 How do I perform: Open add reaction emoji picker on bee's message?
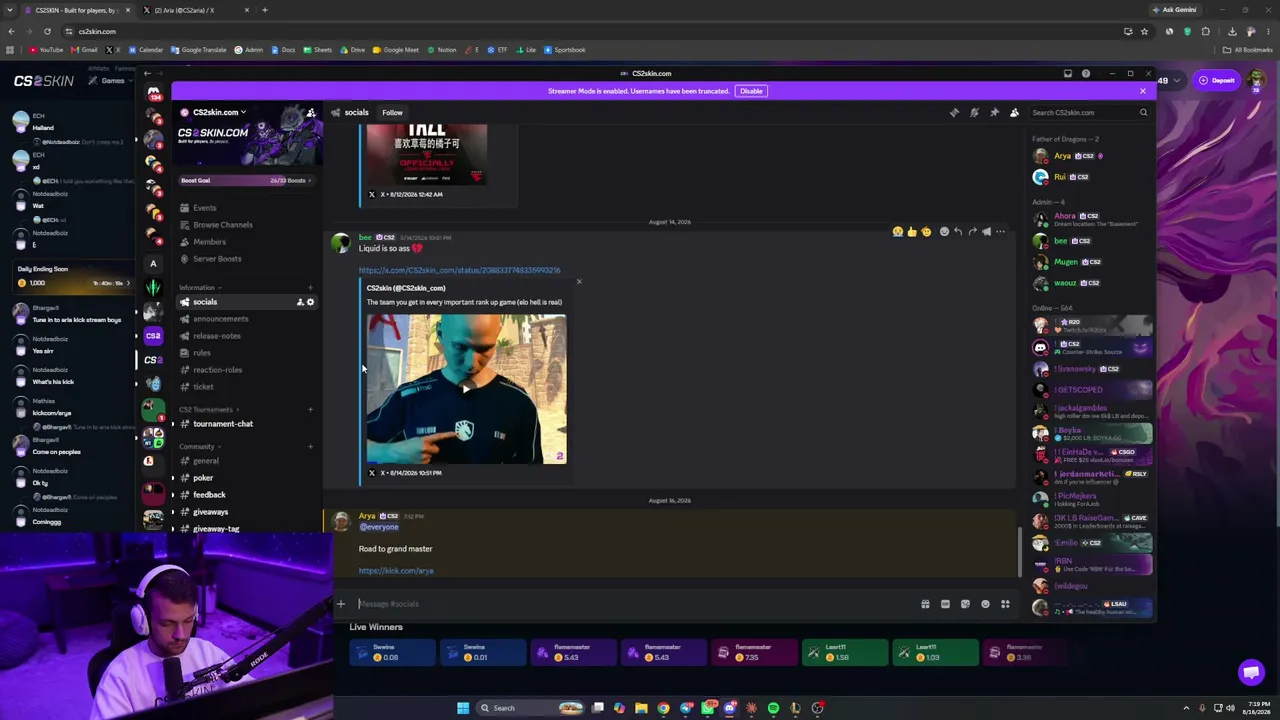944,232
